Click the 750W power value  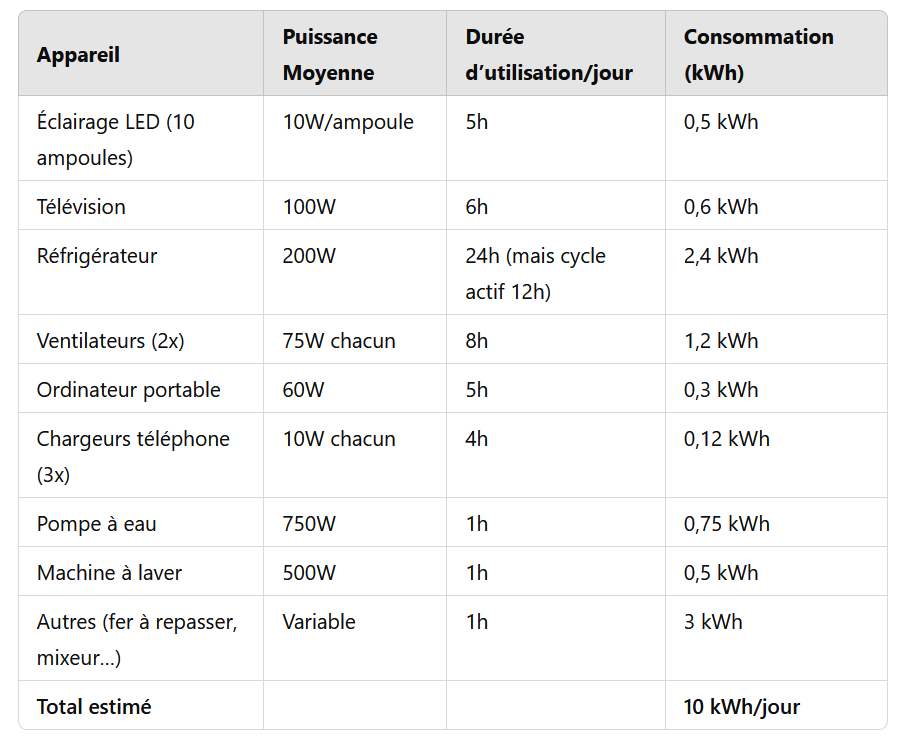[x=309, y=523]
